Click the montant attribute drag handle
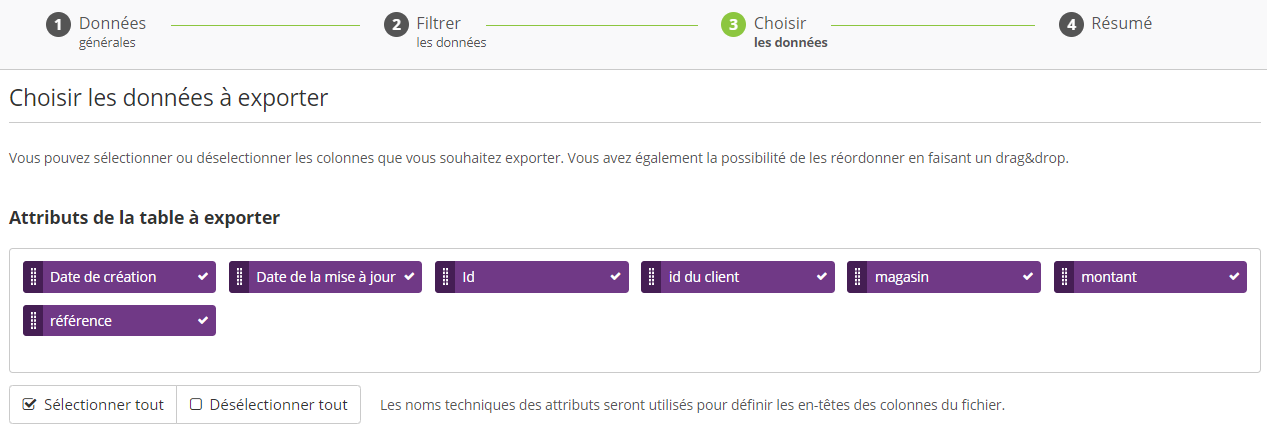This screenshot has width=1267, height=446. click(1064, 277)
